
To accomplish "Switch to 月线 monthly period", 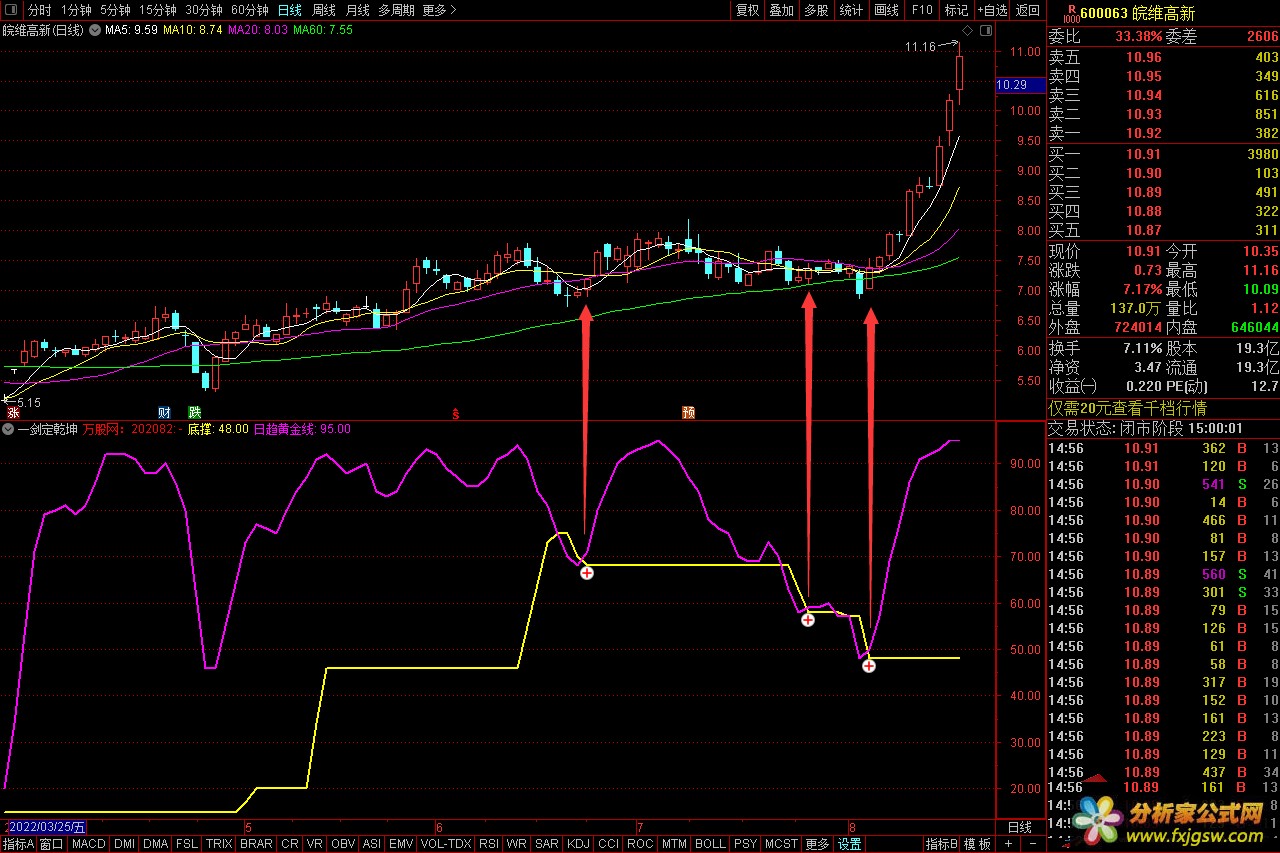I will 357,10.
